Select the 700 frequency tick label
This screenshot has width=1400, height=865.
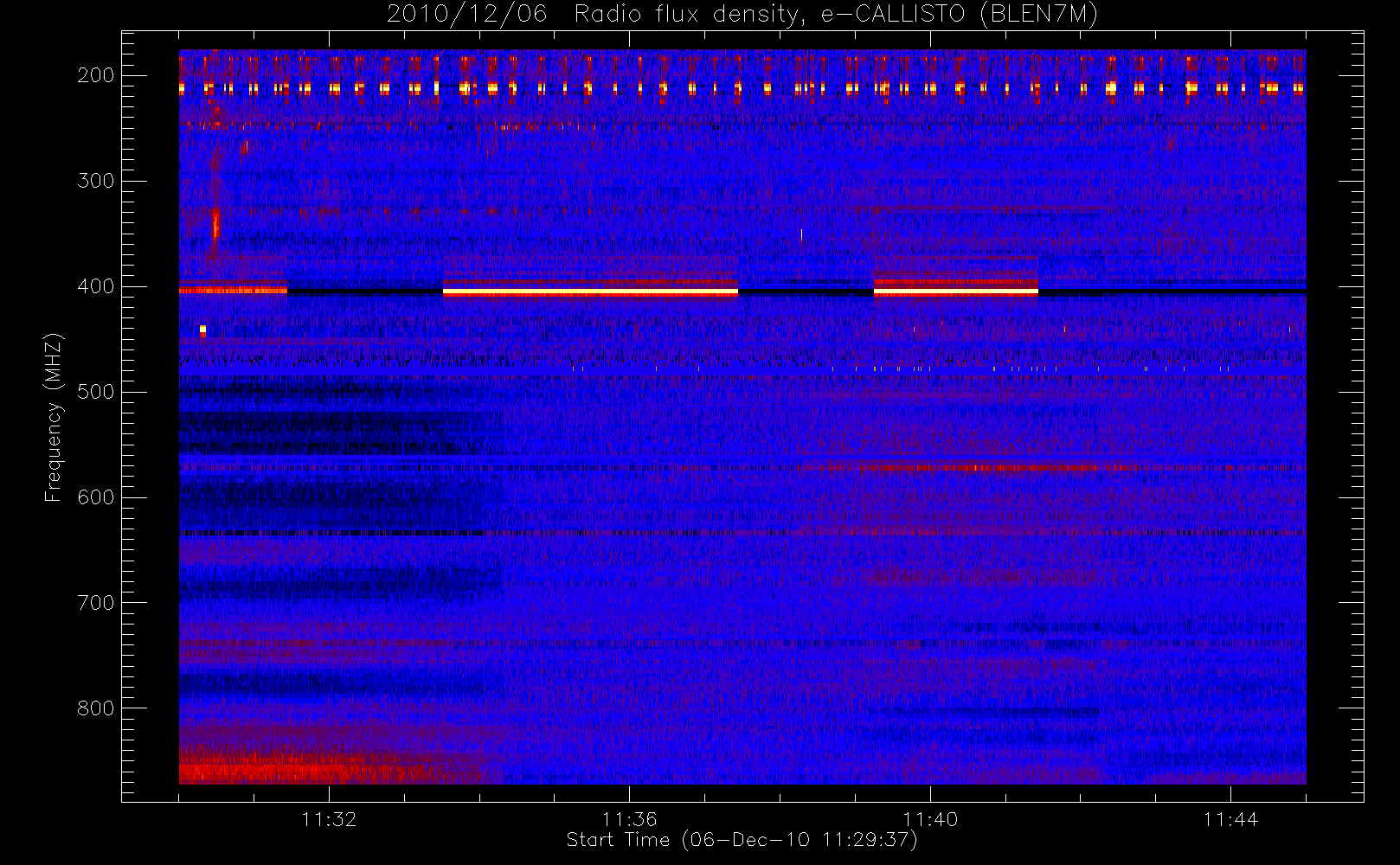click(x=96, y=603)
